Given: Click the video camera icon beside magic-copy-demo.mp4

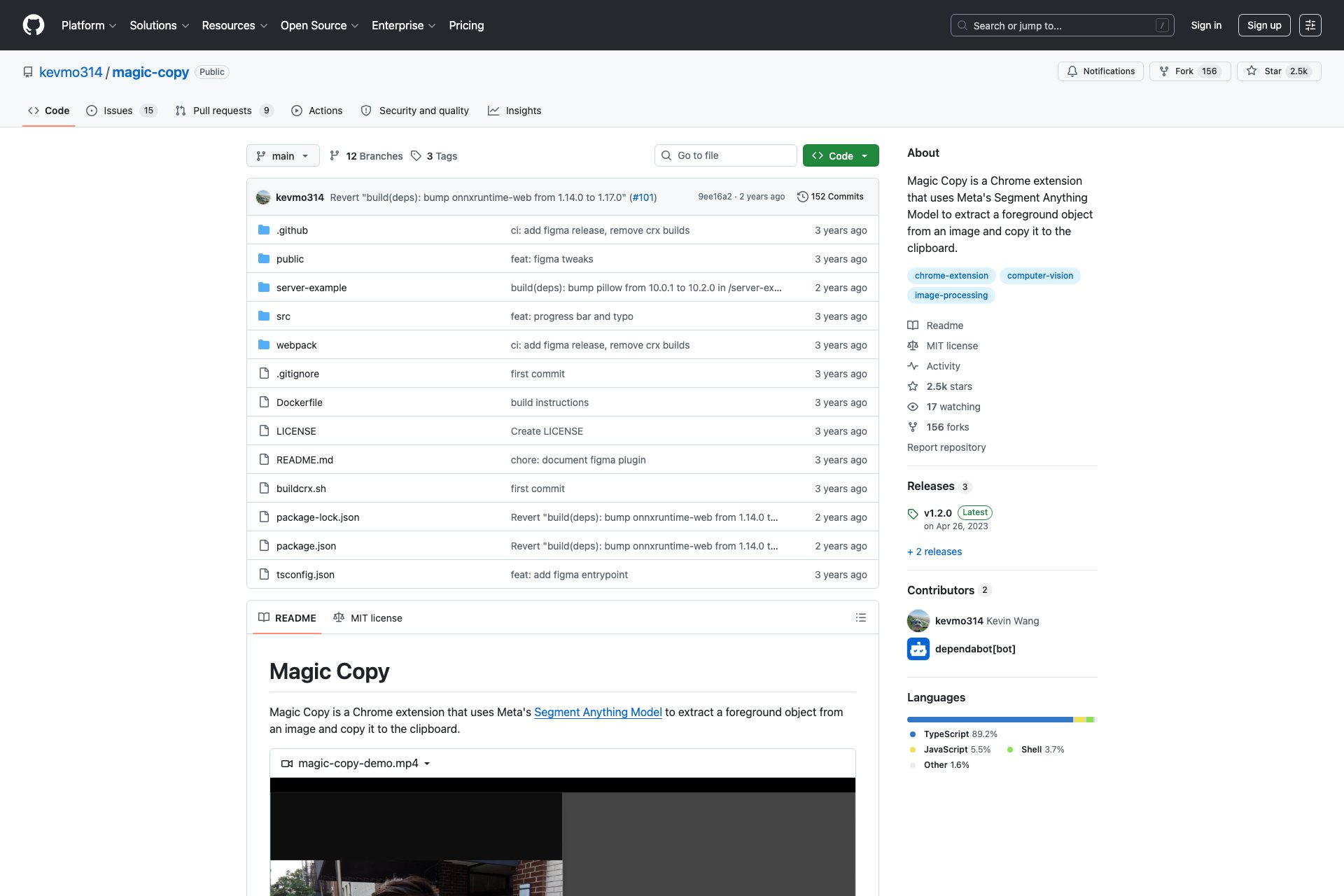Looking at the screenshot, I should point(286,763).
